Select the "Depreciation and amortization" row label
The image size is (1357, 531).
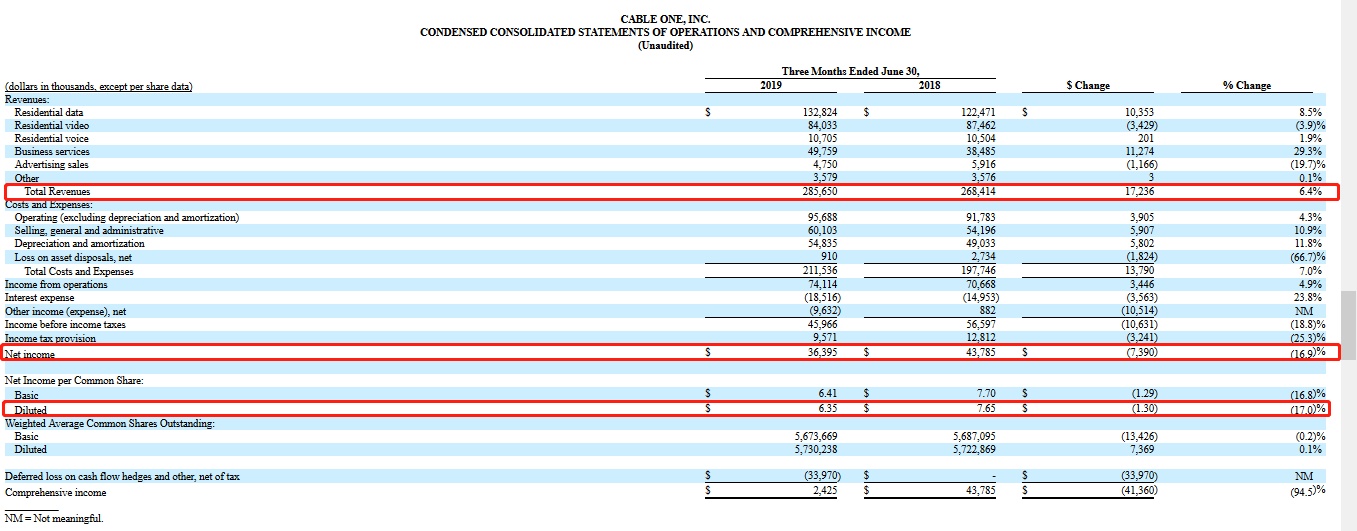pyautogui.click(x=79, y=244)
